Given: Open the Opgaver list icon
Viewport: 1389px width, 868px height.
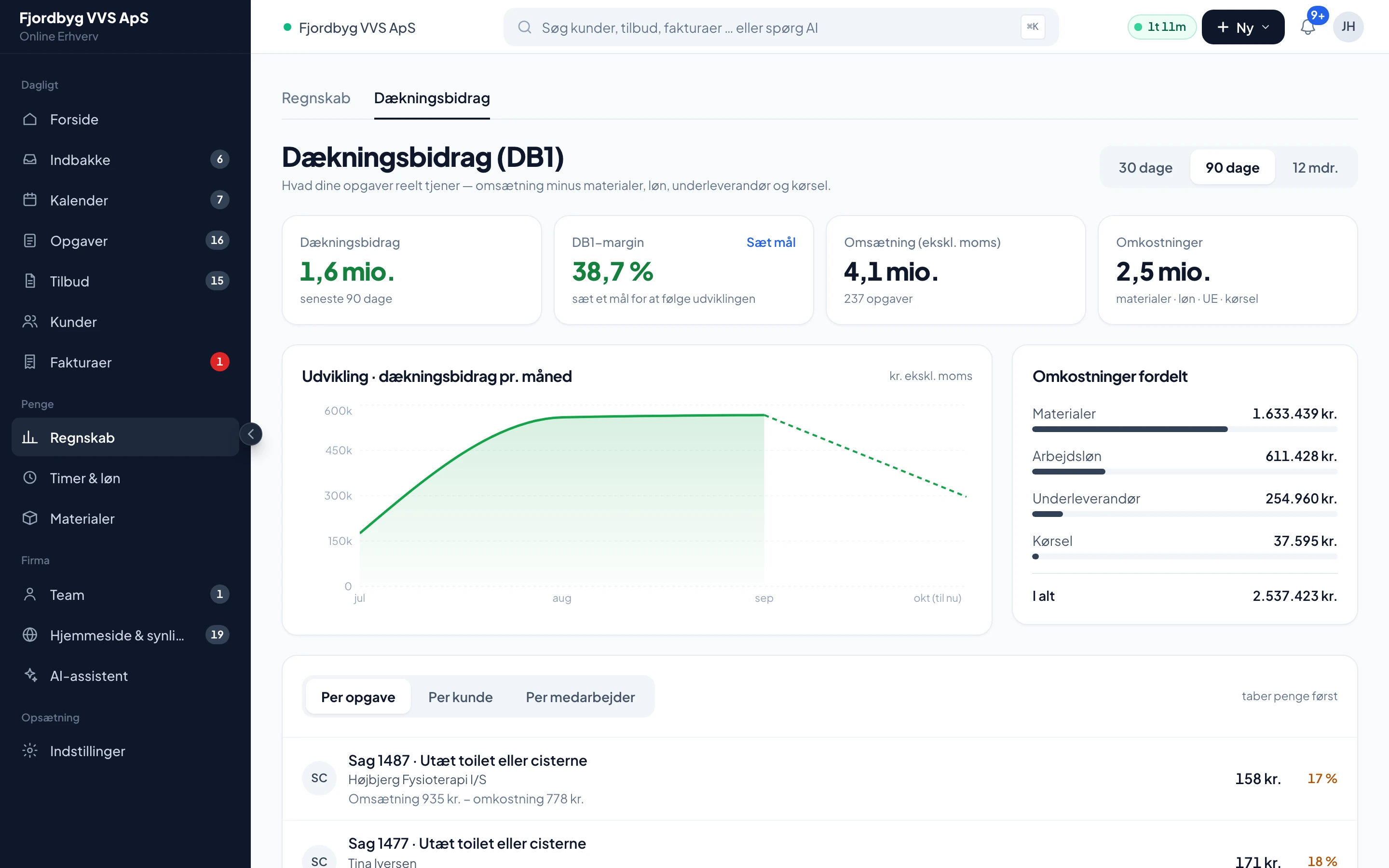Looking at the screenshot, I should (30, 241).
